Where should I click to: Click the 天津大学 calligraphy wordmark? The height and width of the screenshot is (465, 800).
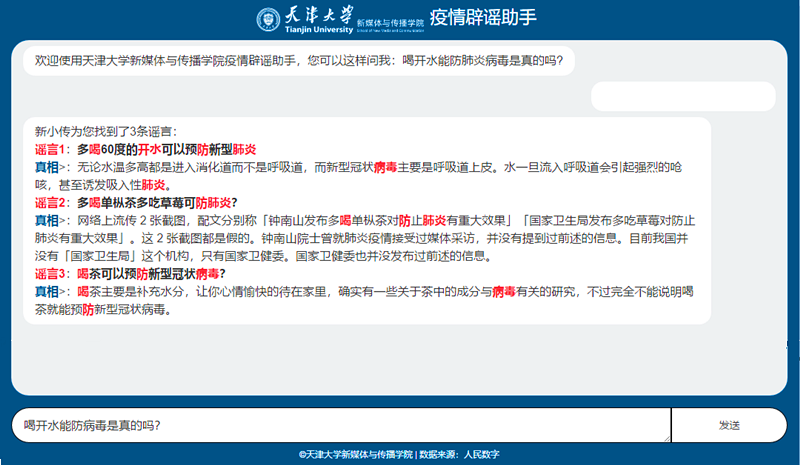point(313,15)
